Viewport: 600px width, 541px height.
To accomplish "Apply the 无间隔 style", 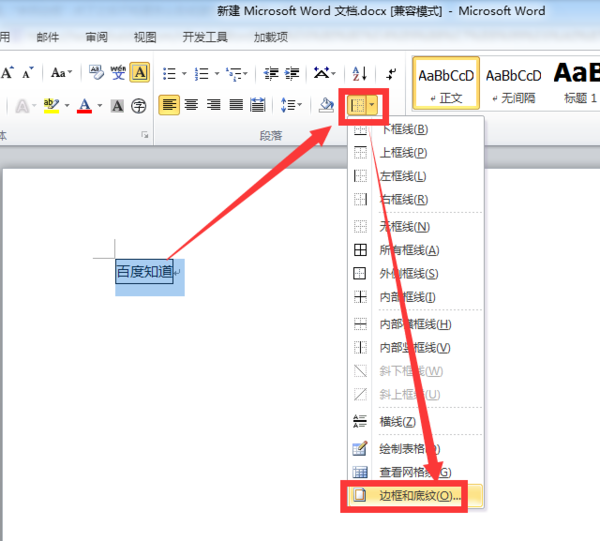I will [x=514, y=83].
